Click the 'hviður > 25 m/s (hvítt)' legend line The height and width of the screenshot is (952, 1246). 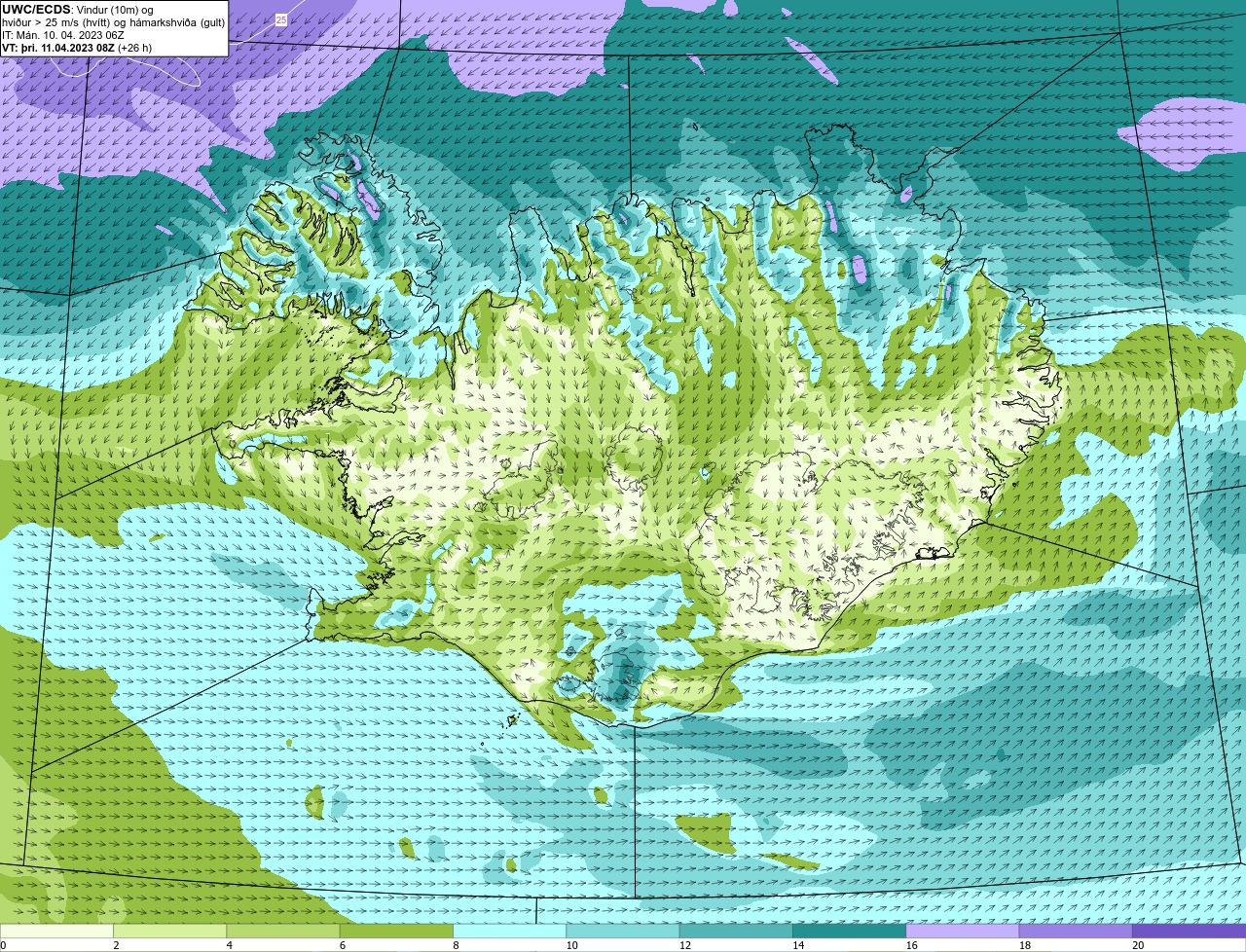coord(58,22)
